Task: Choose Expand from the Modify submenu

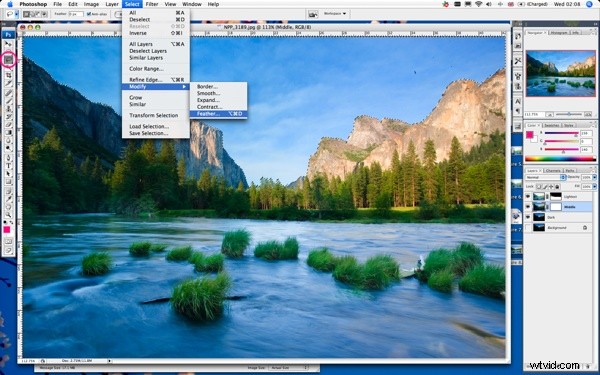Action: click(x=218, y=100)
